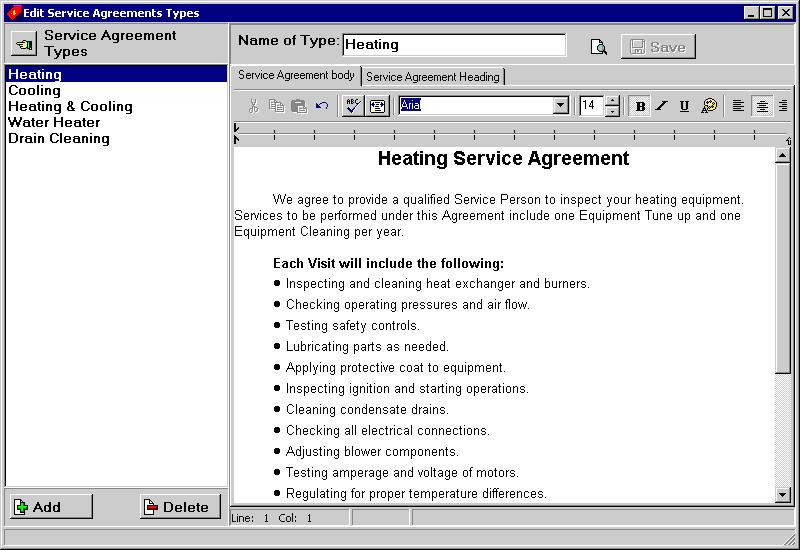Click the Add button
Screen dimensions: 800x550
(x=52, y=507)
